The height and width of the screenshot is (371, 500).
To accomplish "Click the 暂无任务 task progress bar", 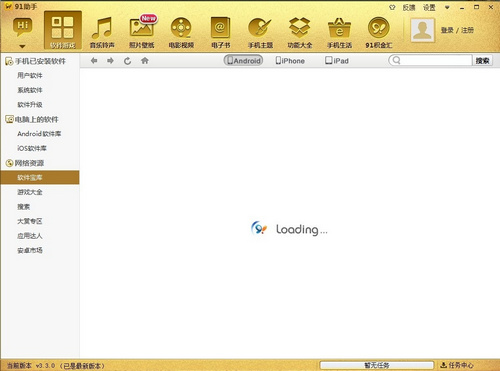I will point(377,365).
